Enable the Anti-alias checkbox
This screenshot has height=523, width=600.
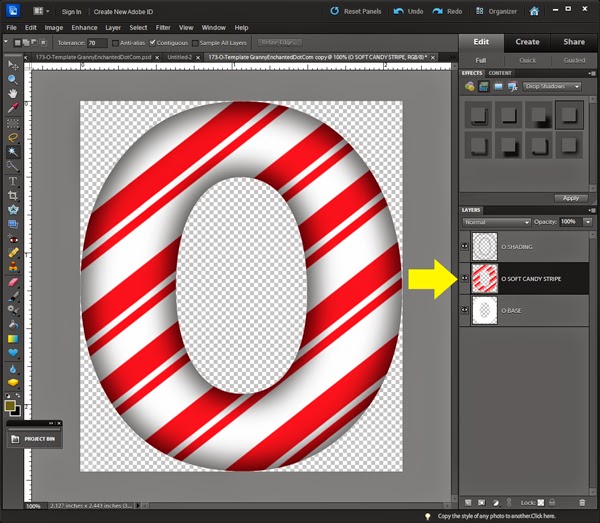coord(115,43)
